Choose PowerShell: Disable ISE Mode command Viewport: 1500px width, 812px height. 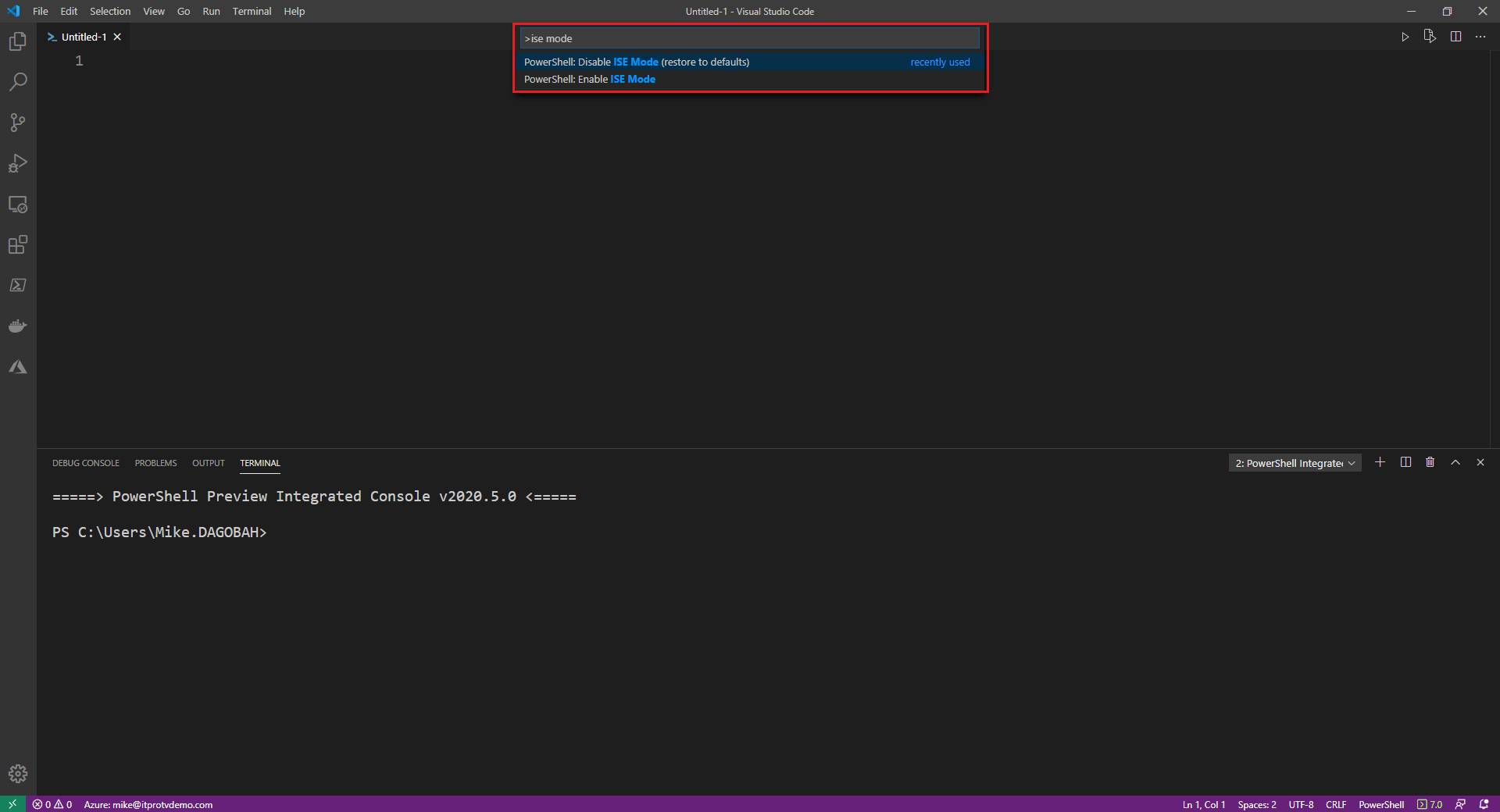pyautogui.click(x=750, y=62)
